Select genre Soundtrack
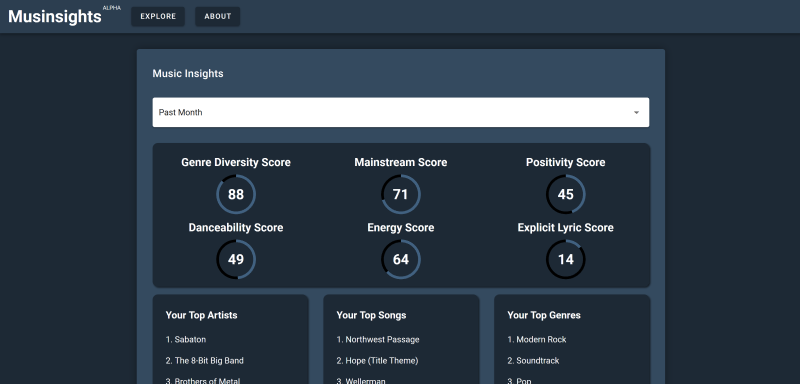 coord(533,361)
